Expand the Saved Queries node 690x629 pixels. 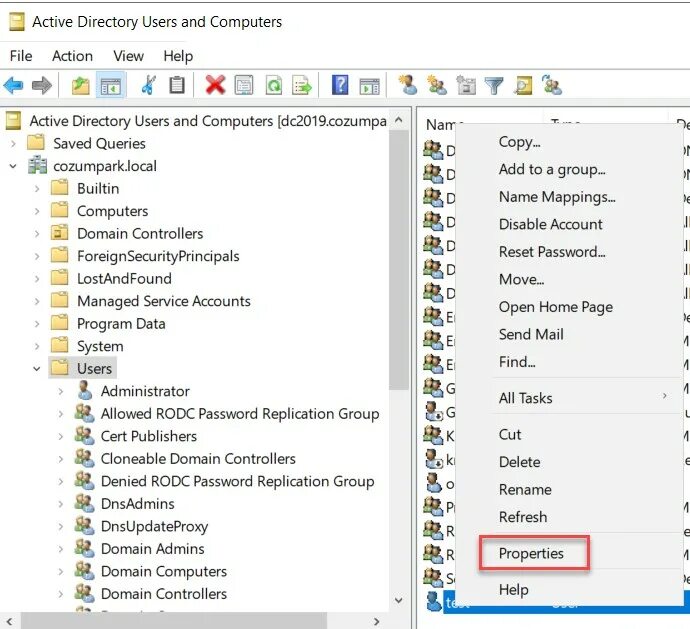[x=13, y=143]
